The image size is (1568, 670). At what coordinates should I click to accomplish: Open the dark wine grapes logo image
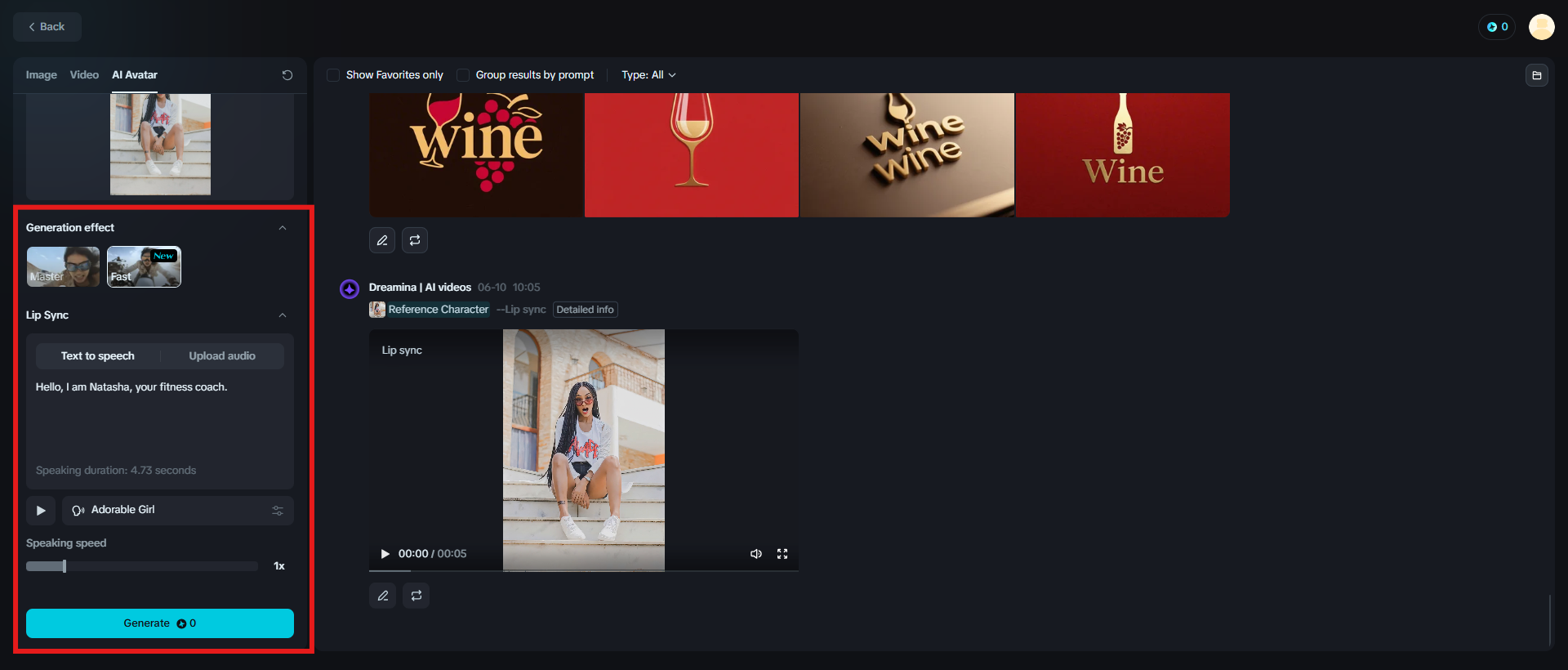coord(476,154)
